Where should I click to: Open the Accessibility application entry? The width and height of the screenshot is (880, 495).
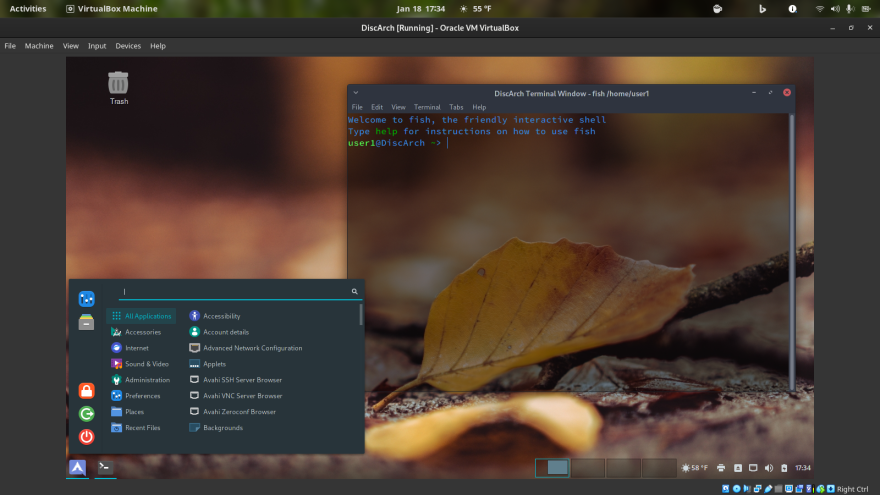coord(214,316)
